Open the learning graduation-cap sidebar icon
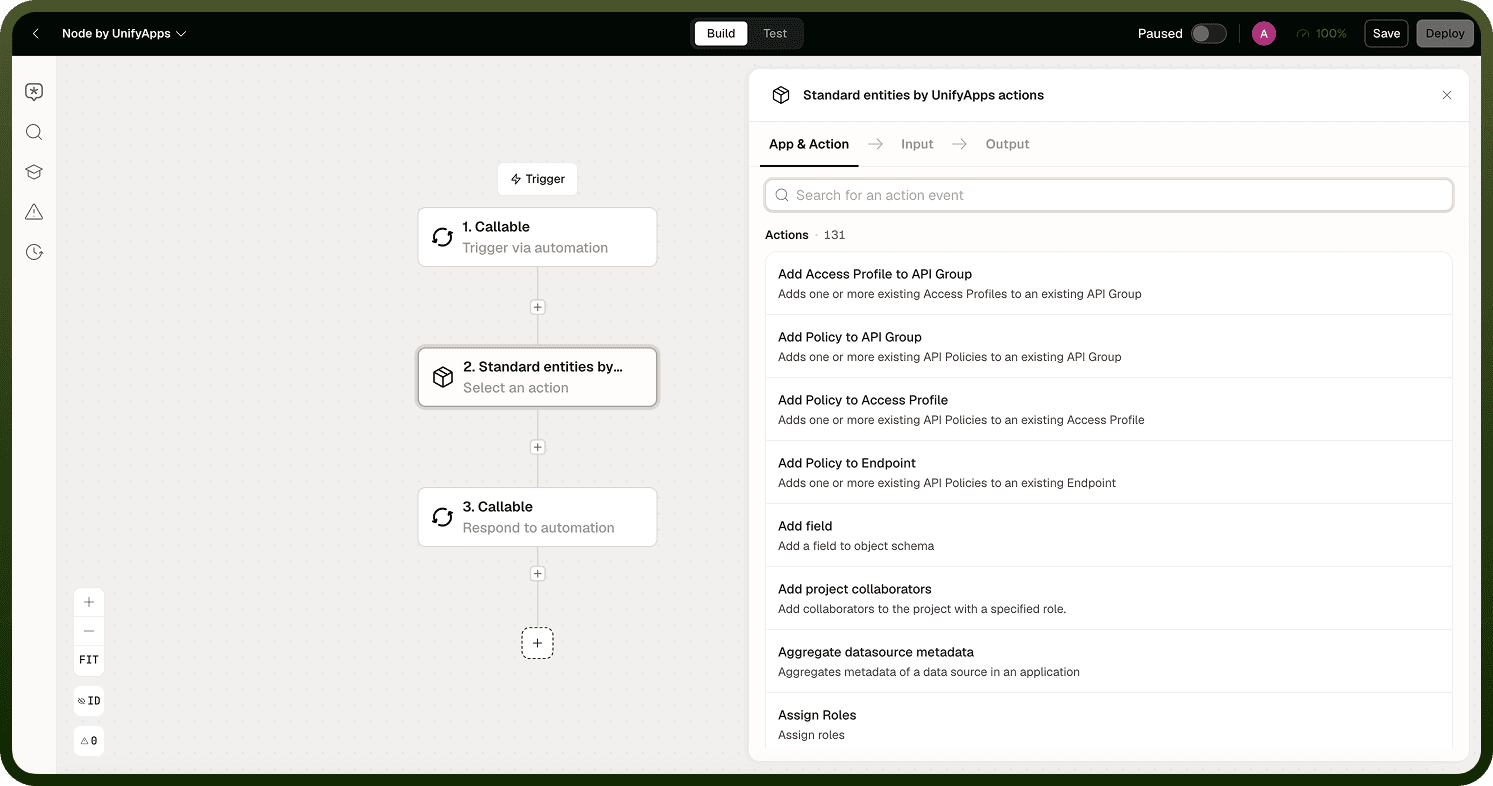This screenshot has height=786, width=1493. click(34, 172)
